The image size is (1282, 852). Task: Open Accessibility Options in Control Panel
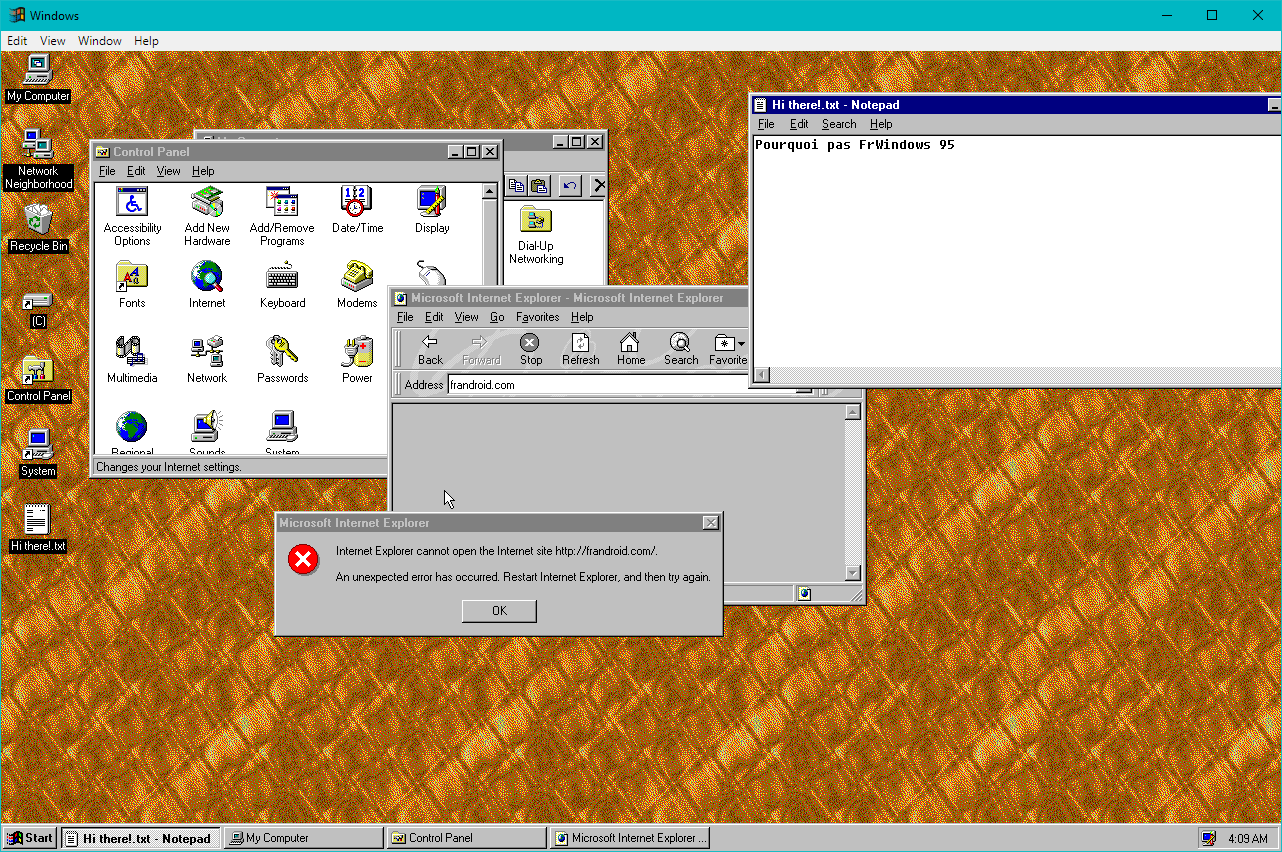click(132, 216)
